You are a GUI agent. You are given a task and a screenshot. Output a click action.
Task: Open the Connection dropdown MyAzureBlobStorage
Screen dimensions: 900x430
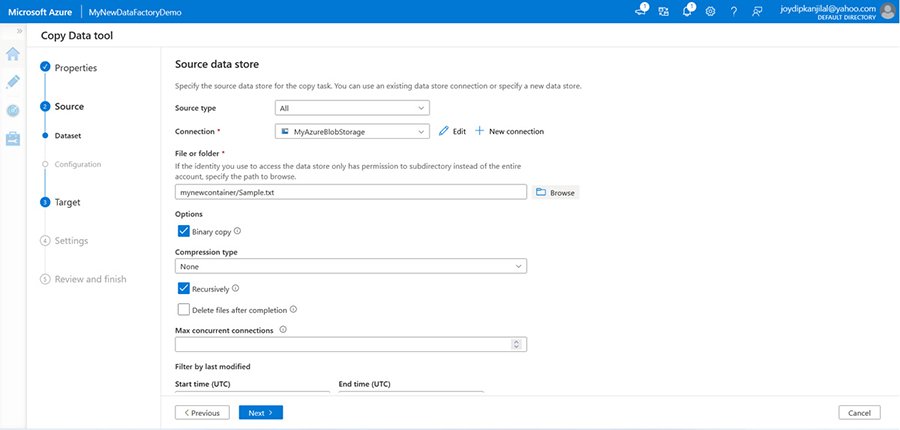click(352, 131)
